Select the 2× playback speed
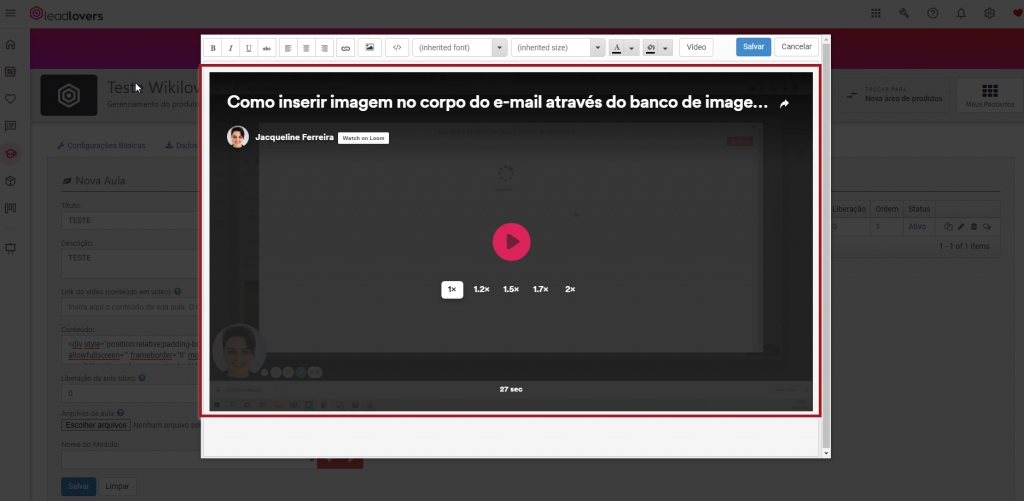The height and width of the screenshot is (501, 1024). 570,289
